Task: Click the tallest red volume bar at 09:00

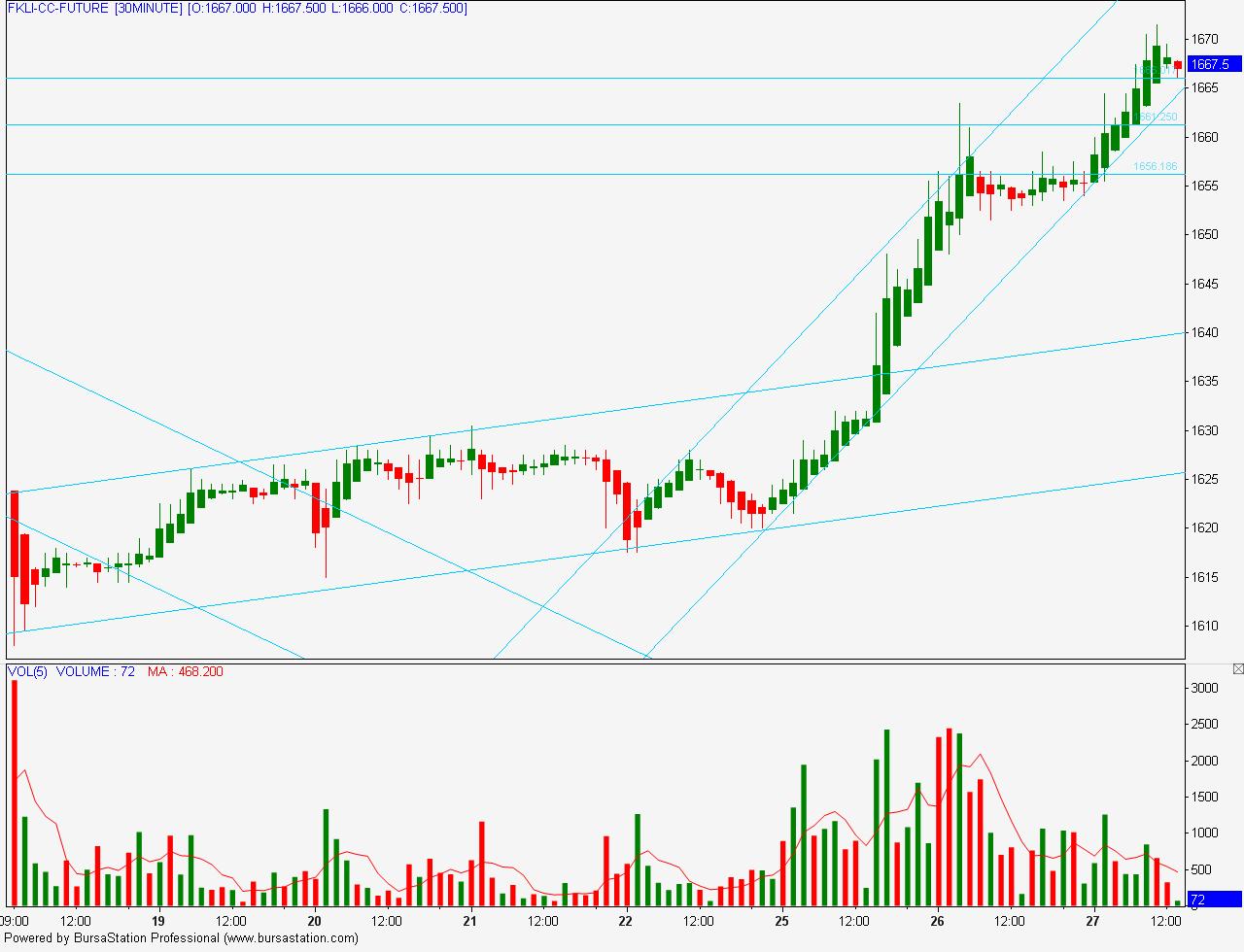Action: point(14,792)
